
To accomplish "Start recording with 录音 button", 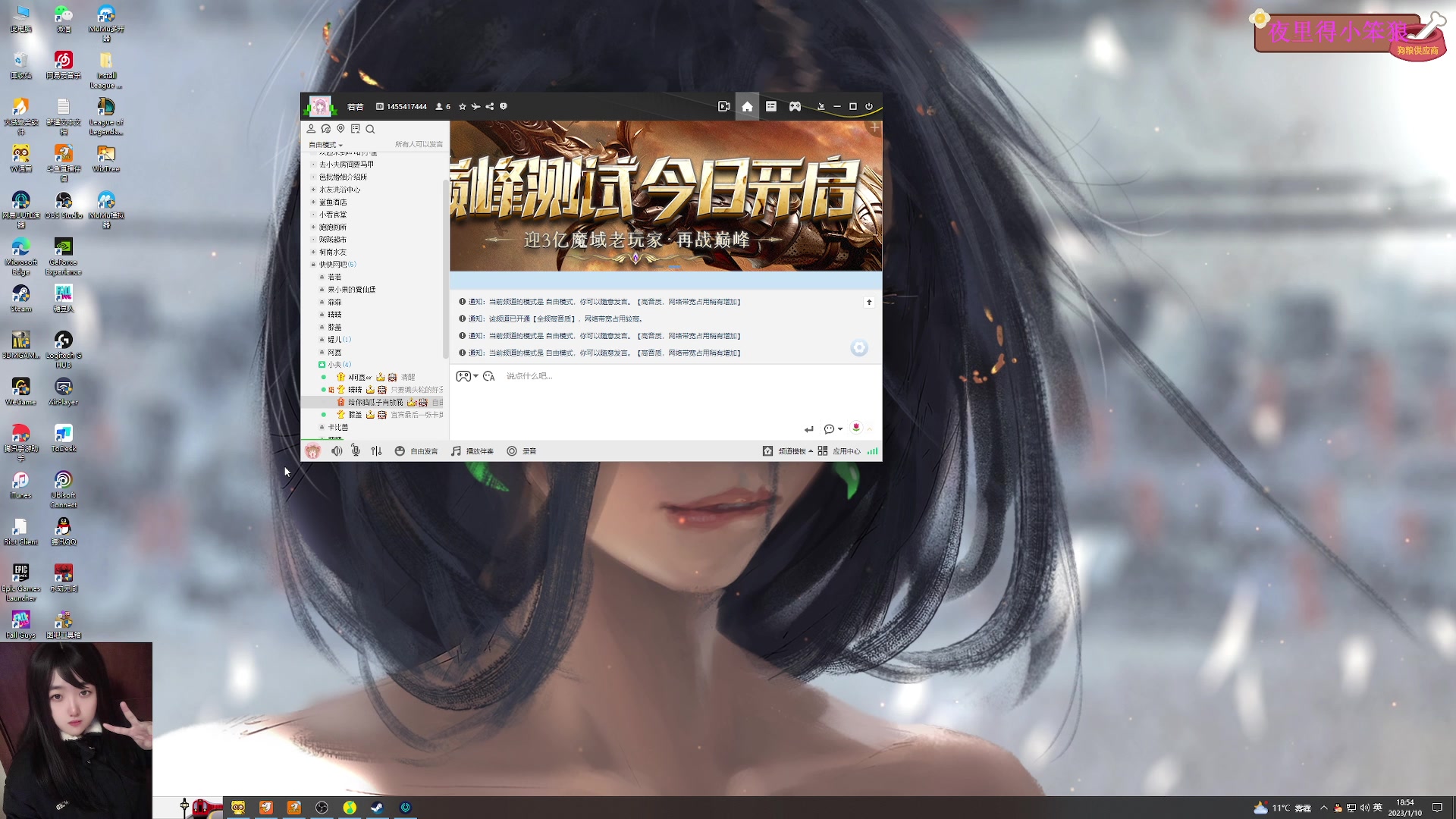I will (522, 451).
